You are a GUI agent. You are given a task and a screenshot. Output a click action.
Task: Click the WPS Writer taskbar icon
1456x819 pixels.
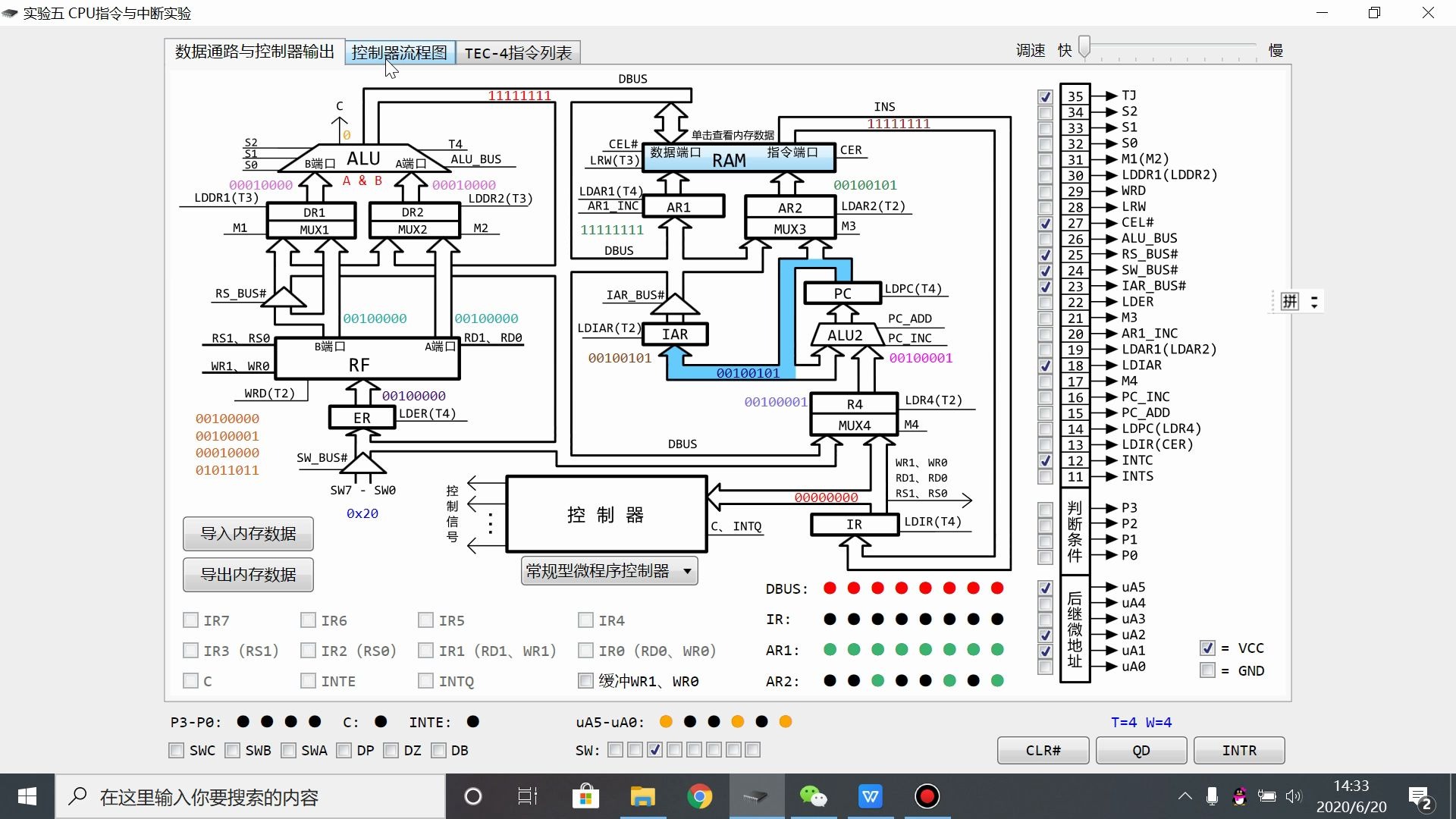[x=870, y=796]
